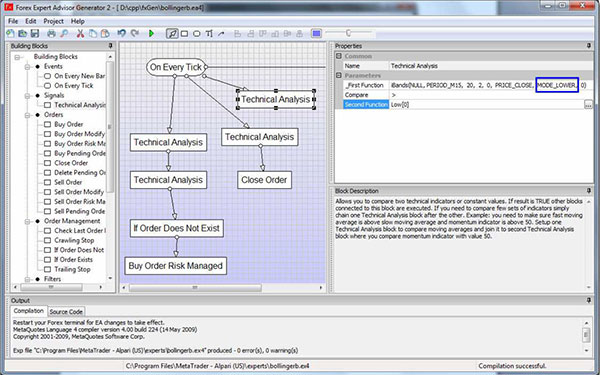Screen dimensions: 600x375
Task: Click the Cut scissors icon
Action: 80,34
